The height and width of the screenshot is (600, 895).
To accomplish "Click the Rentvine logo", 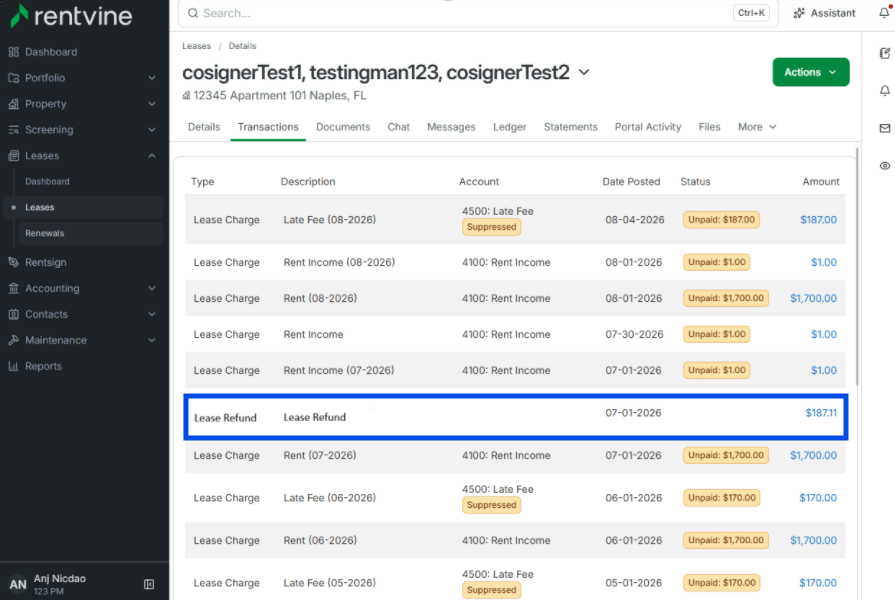I will pyautogui.click(x=71, y=16).
